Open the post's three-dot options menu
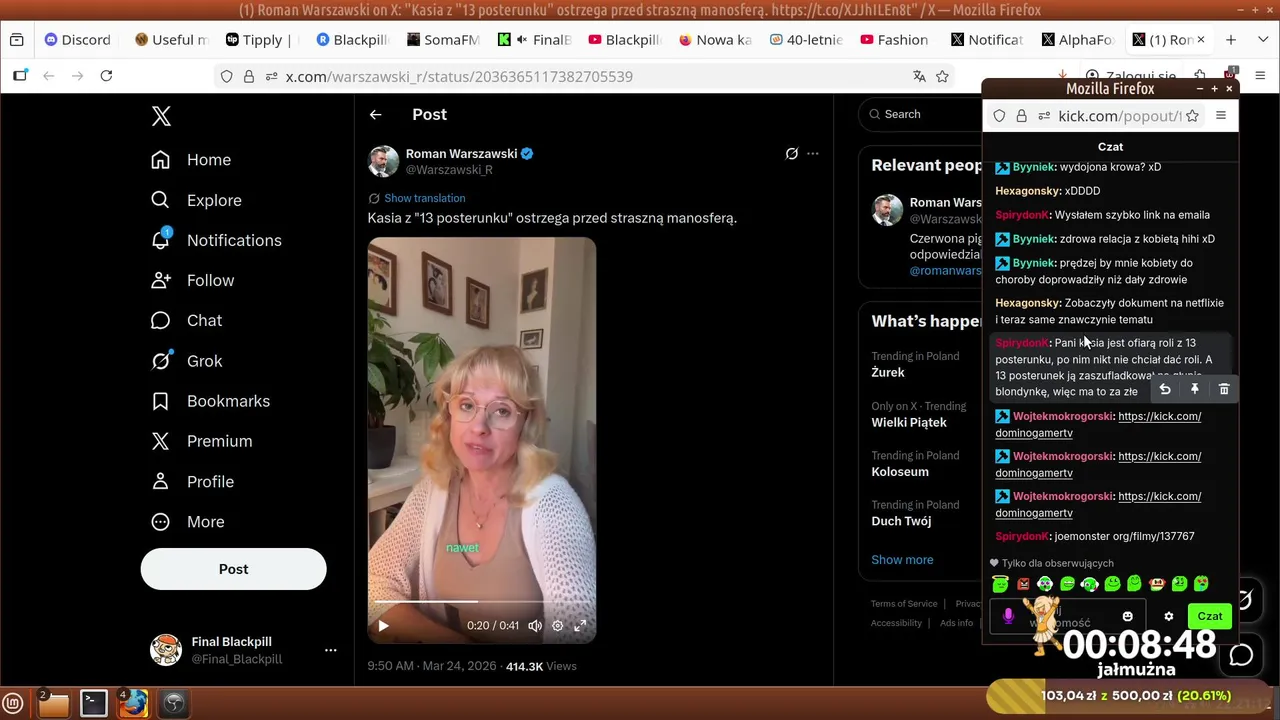The width and height of the screenshot is (1280, 720). [813, 153]
